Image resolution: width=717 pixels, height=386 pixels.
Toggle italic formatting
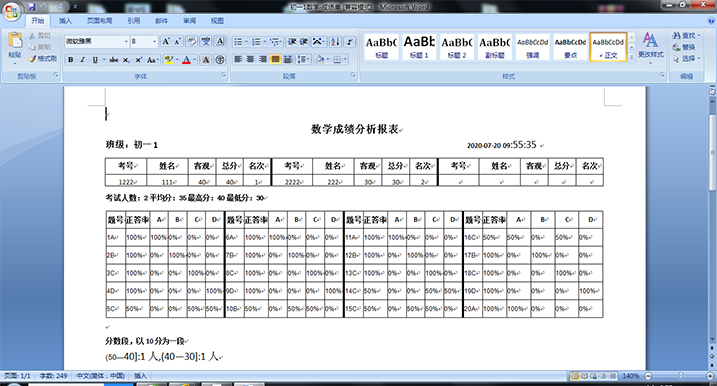coord(82,59)
